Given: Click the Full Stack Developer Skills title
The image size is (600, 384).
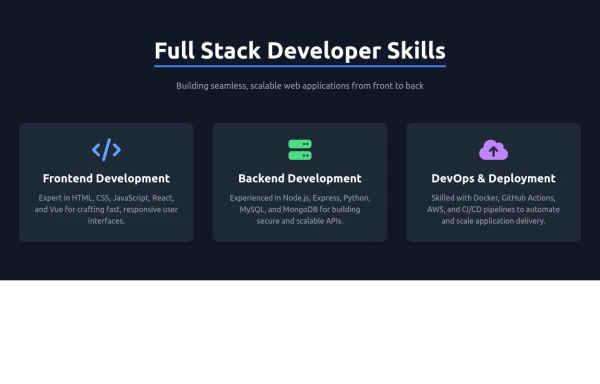Looking at the screenshot, I should pyautogui.click(x=300, y=50).
